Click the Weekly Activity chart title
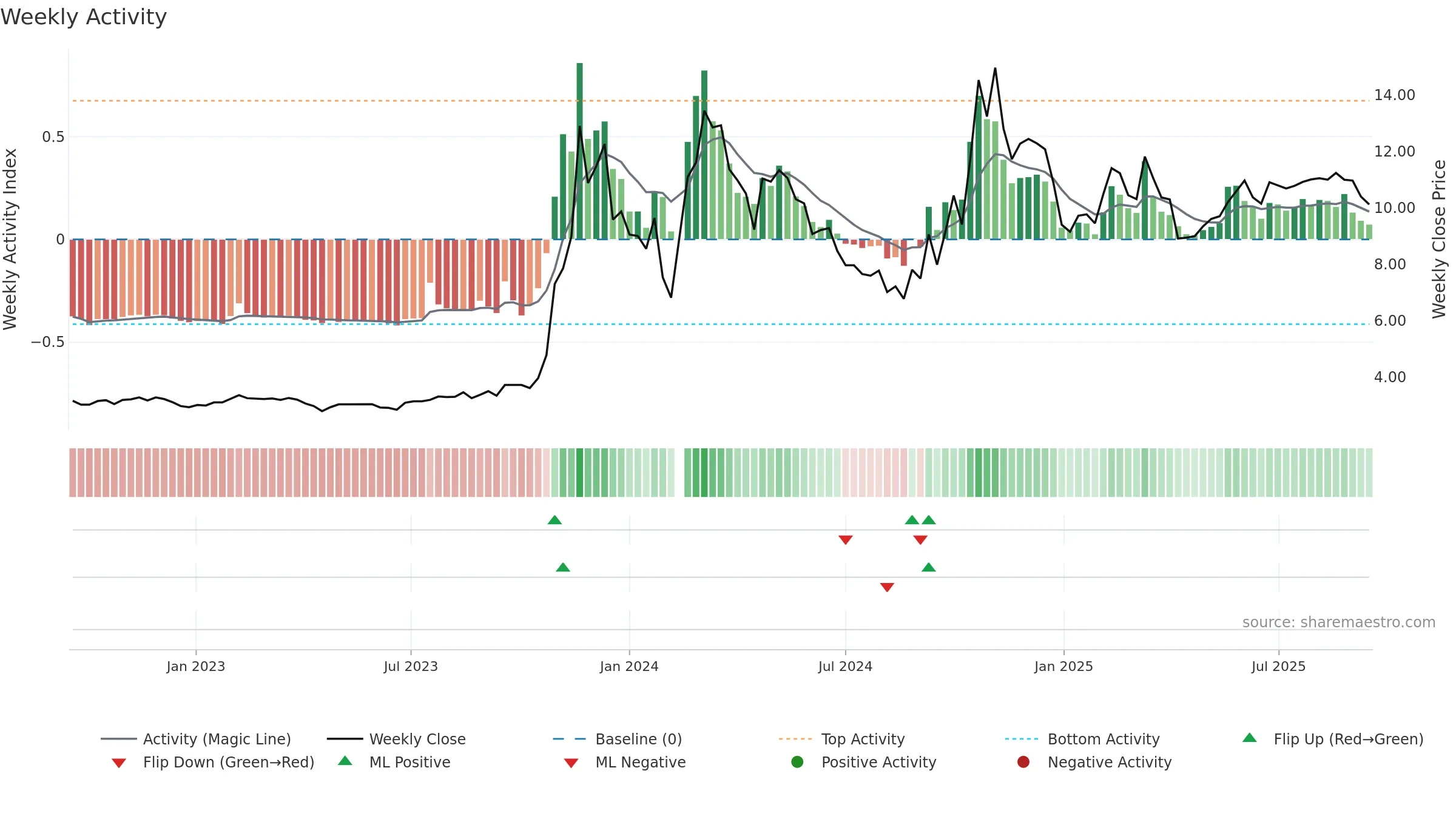The width and height of the screenshot is (1456, 819). coord(84,17)
